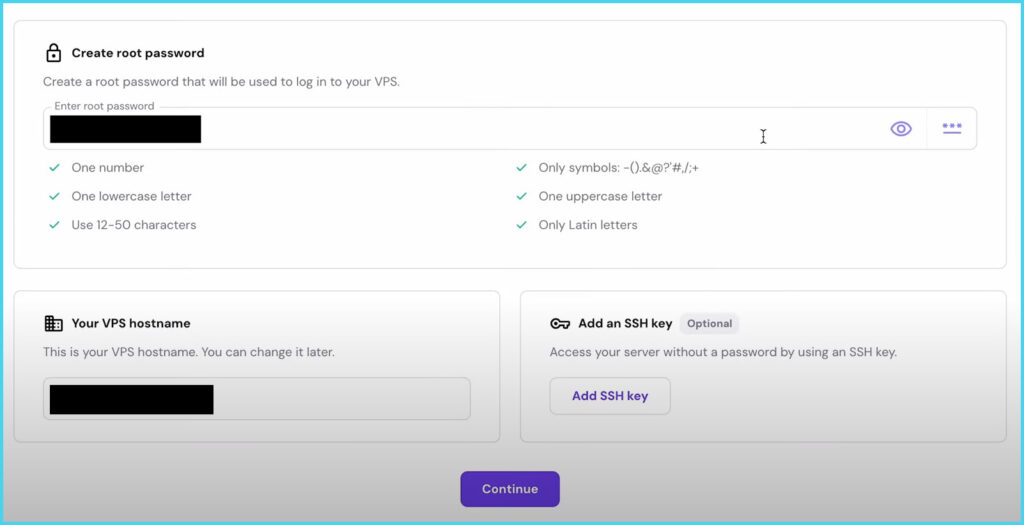Click the key icon beside Add an SSH key
This screenshot has width=1024, height=525.
tap(560, 323)
